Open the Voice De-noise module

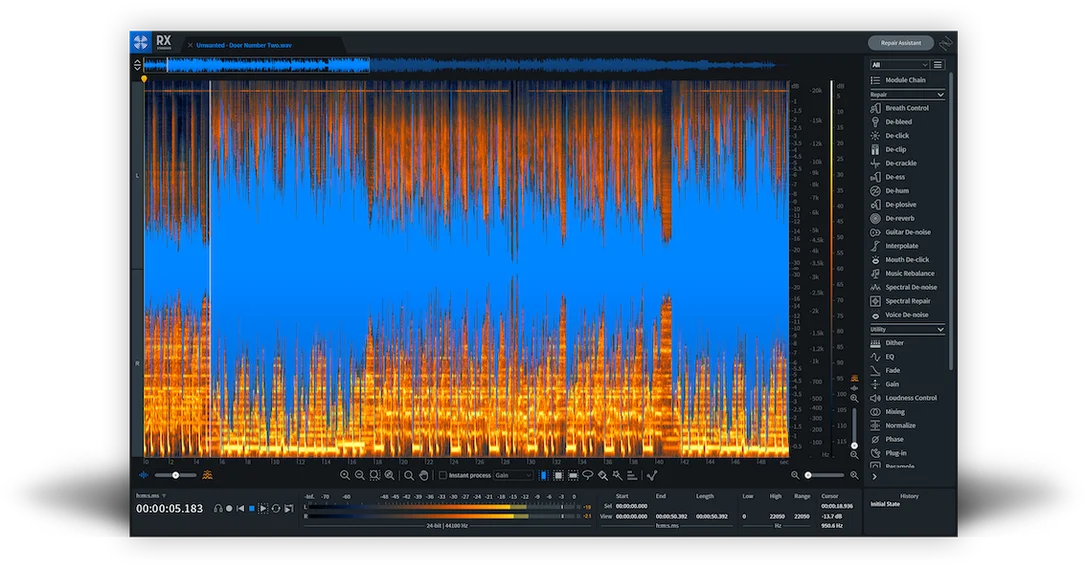pyautogui.click(x=900, y=315)
